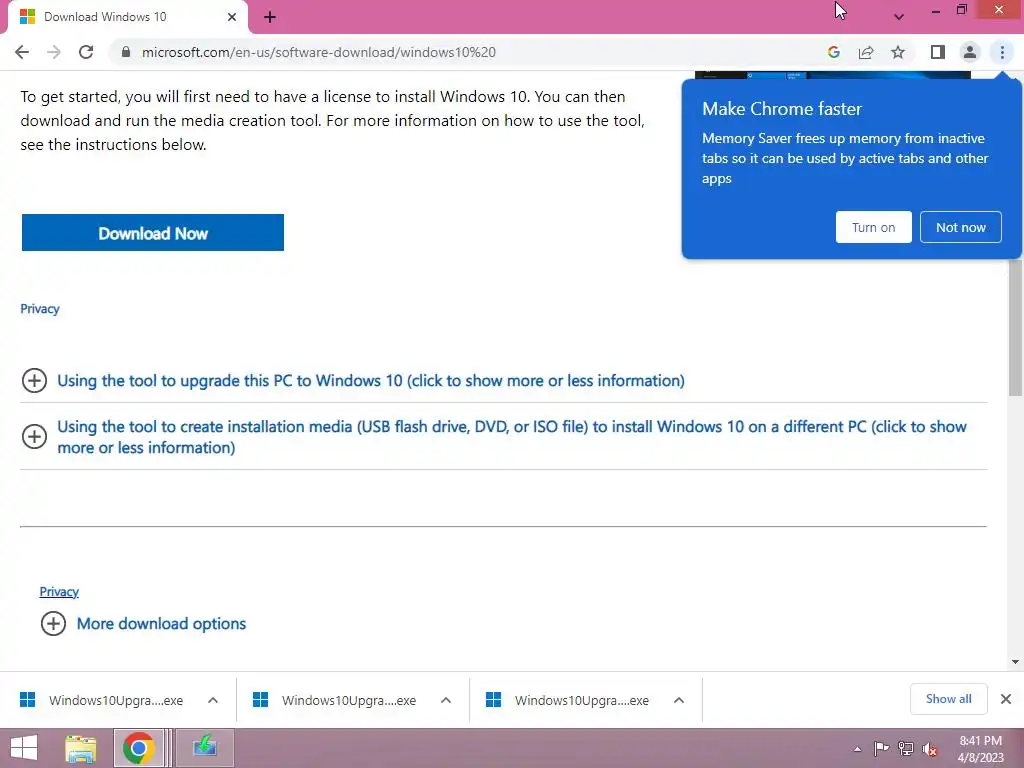The image size is (1024, 768).
Task: Expand More download options plus icon
Action: coord(54,624)
